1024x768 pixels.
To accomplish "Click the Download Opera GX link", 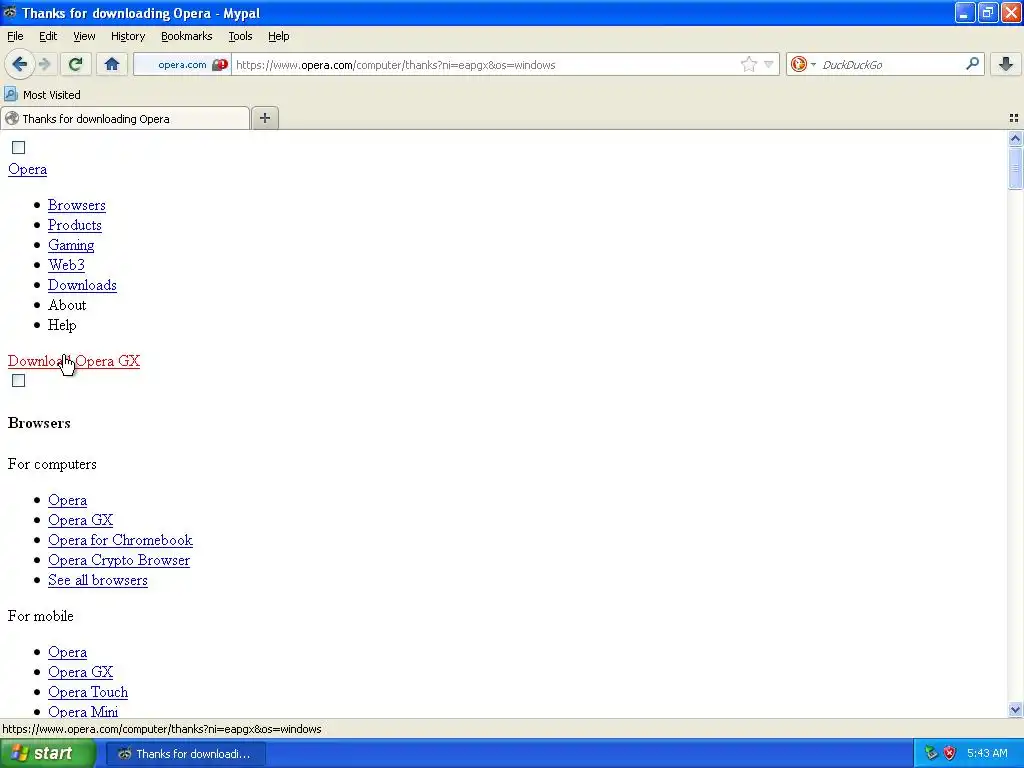I will click(74, 361).
